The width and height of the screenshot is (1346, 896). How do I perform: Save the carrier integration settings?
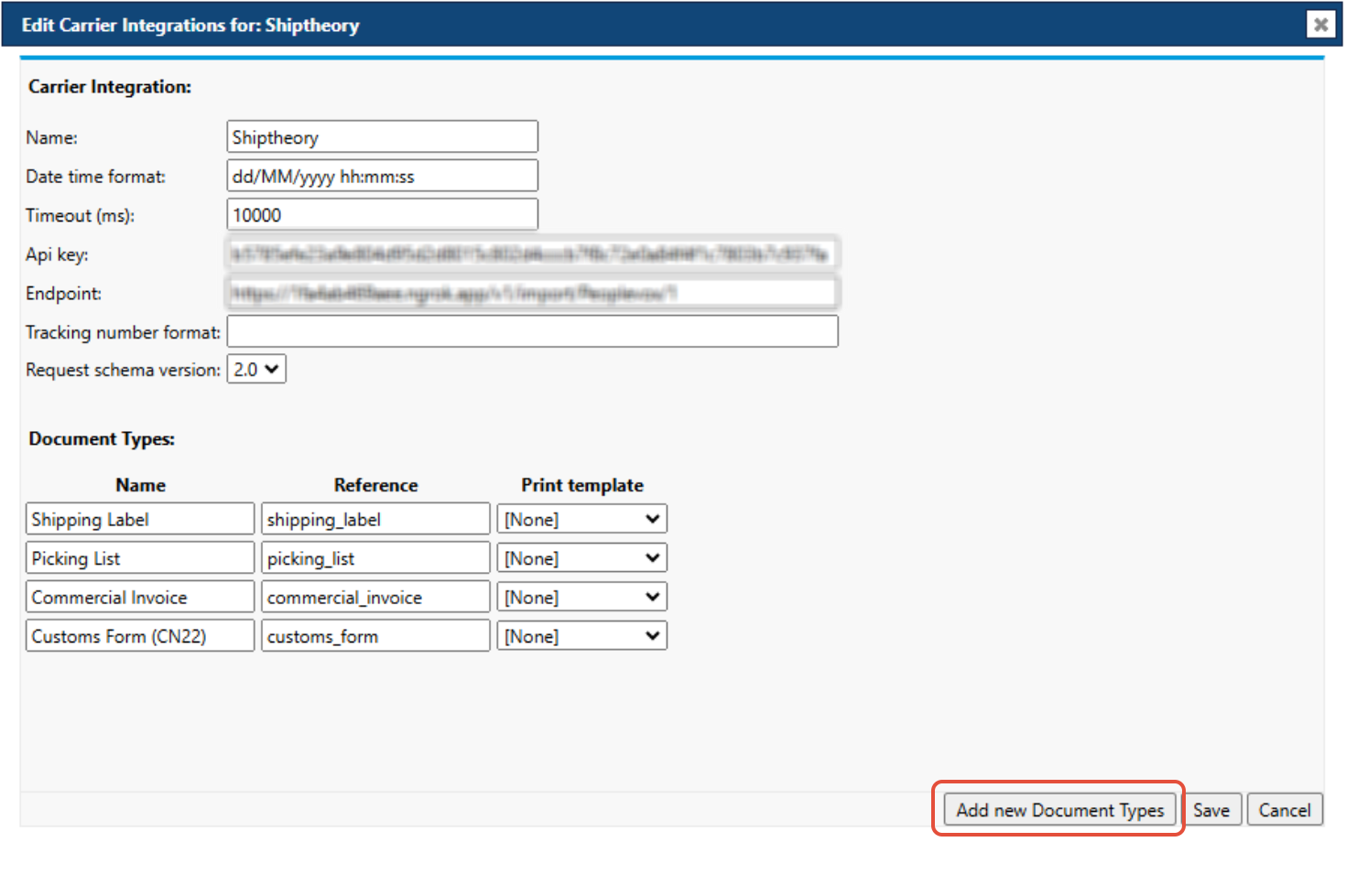coord(1211,810)
